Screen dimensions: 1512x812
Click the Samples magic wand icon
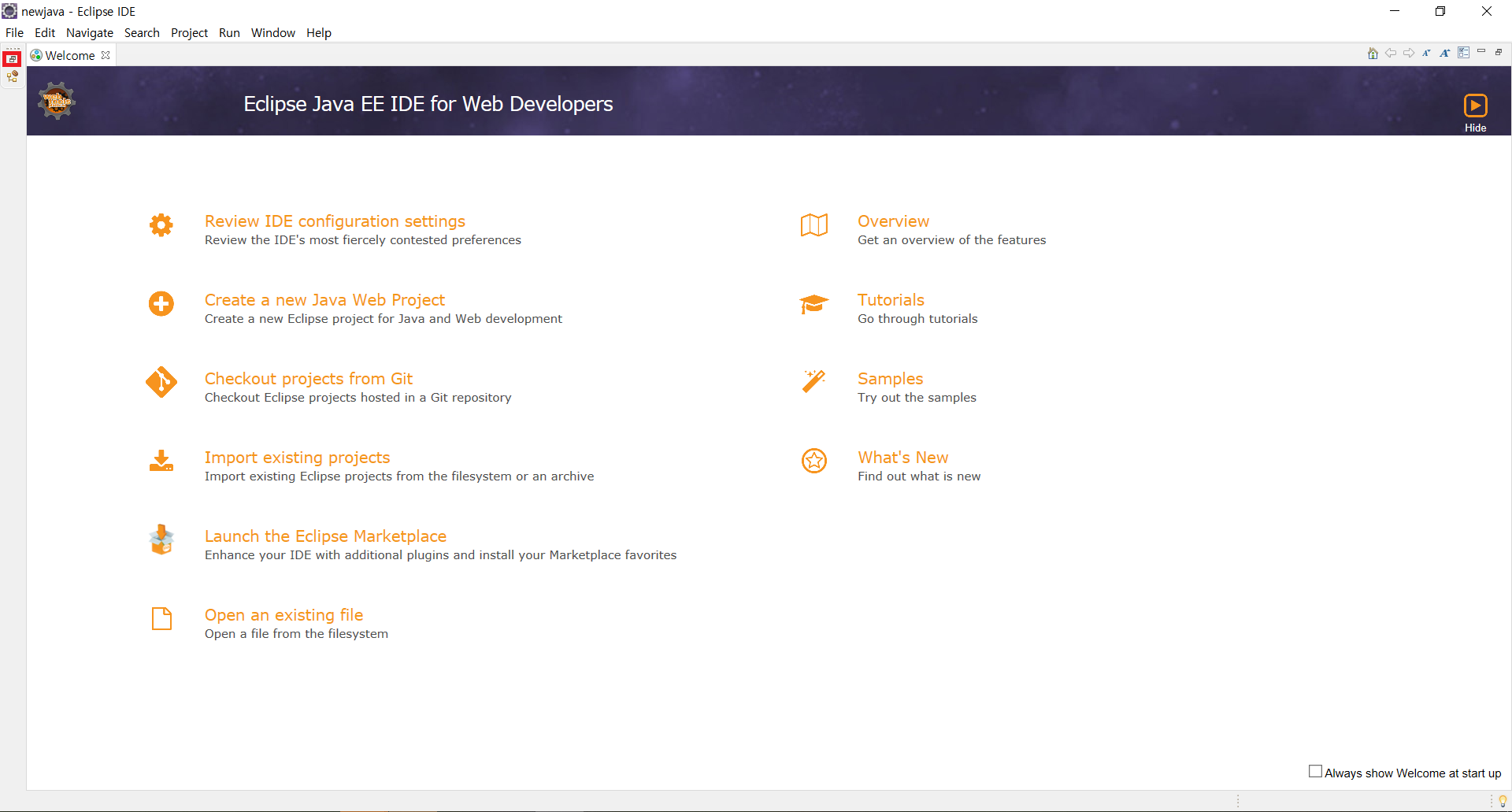(x=814, y=381)
